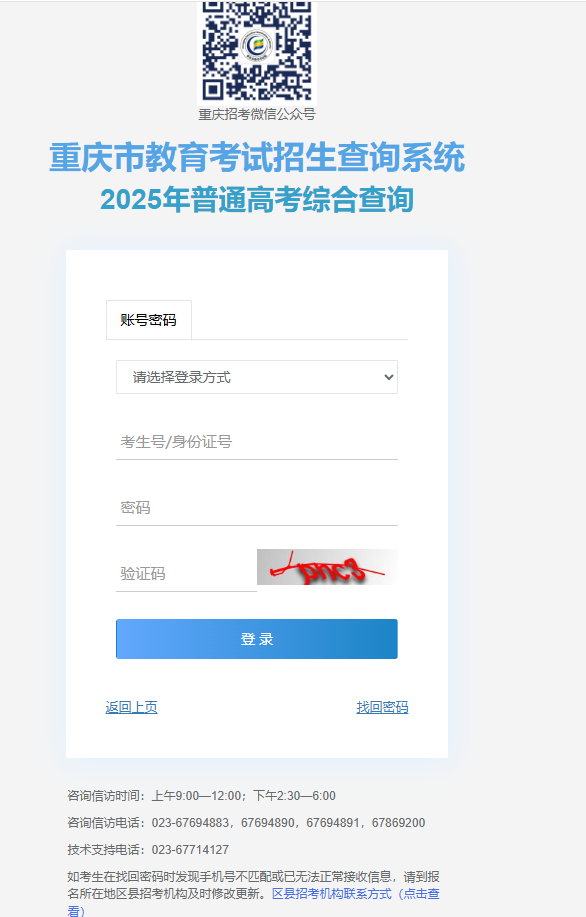586x917 pixels.
Task: Open the 找回密码 link
Action: coord(382,707)
